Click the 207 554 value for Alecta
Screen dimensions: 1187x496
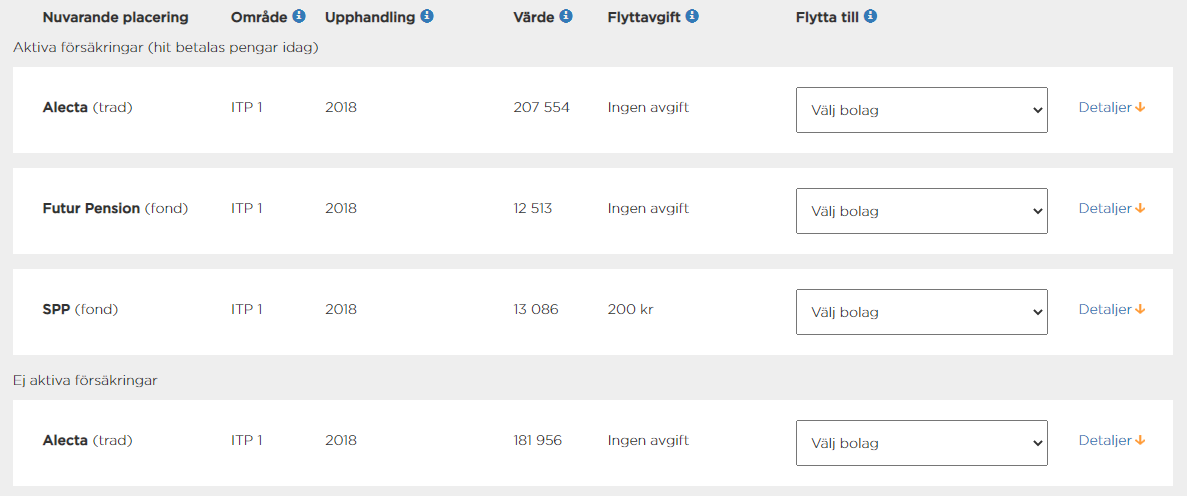[x=541, y=107]
